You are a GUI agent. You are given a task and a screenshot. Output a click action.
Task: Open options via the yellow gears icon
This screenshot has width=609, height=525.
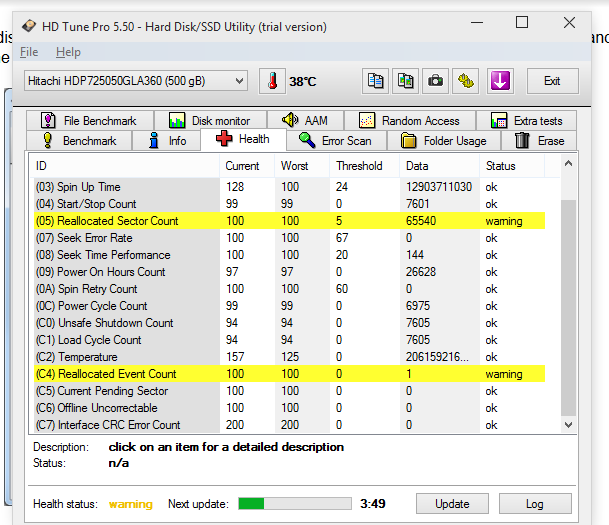click(x=465, y=81)
